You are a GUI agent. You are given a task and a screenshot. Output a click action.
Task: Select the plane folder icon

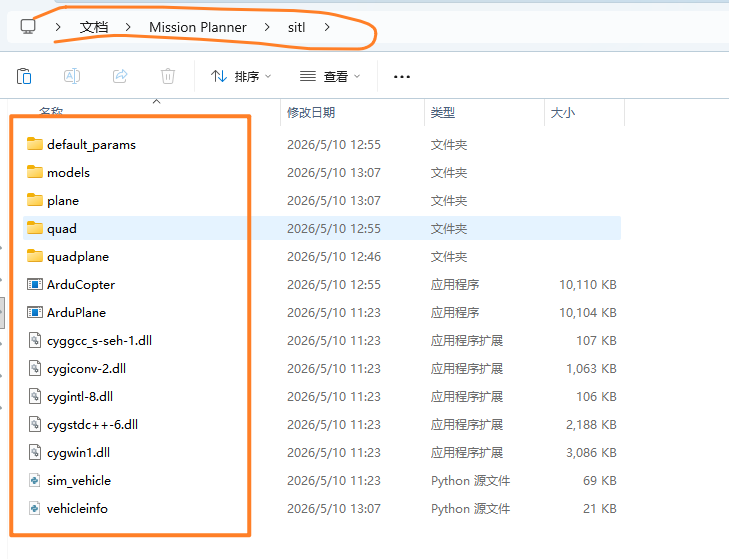click(x=35, y=200)
